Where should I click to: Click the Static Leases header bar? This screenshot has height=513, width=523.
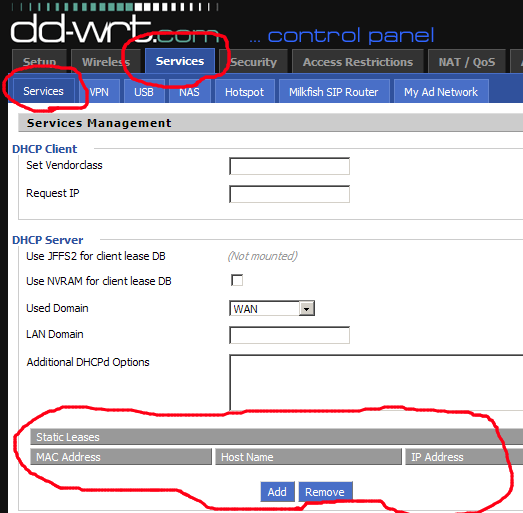tap(277, 437)
